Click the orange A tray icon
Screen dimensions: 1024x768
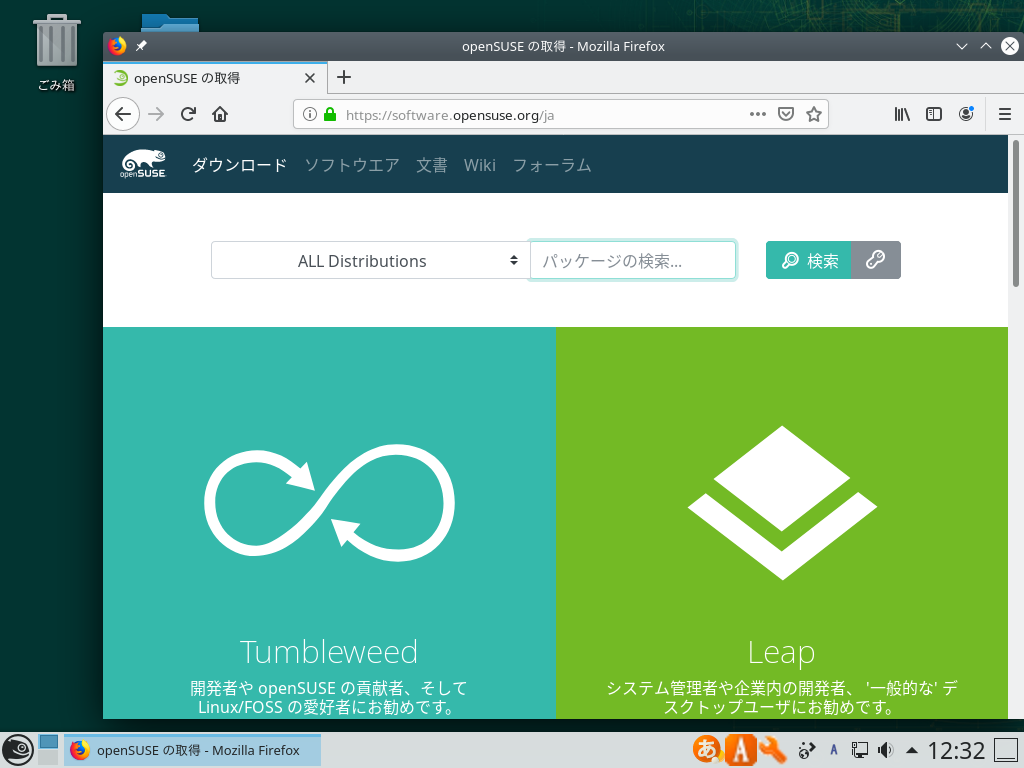pos(741,750)
